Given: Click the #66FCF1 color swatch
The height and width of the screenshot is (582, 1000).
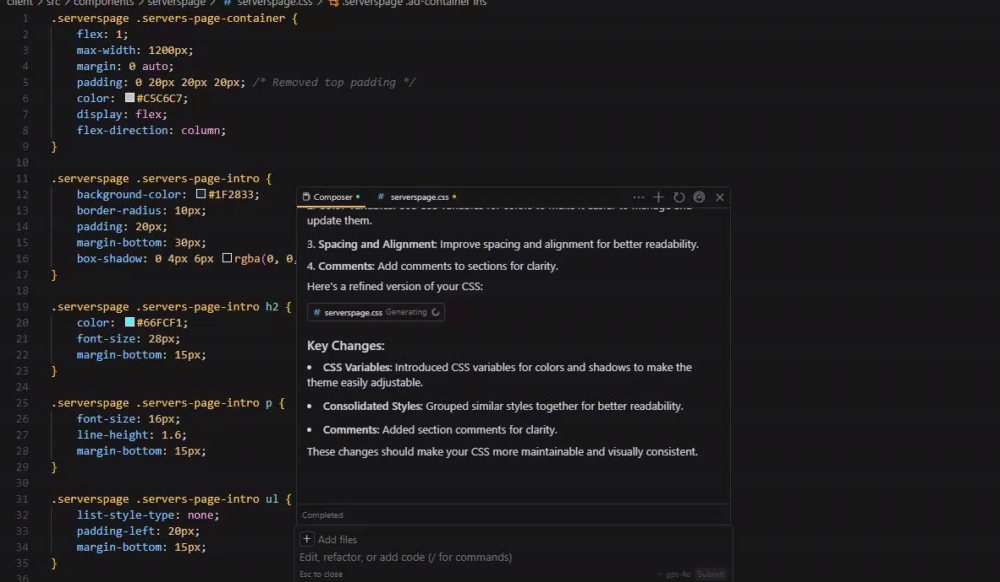Looking at the screenshot, I should [129, 323].
